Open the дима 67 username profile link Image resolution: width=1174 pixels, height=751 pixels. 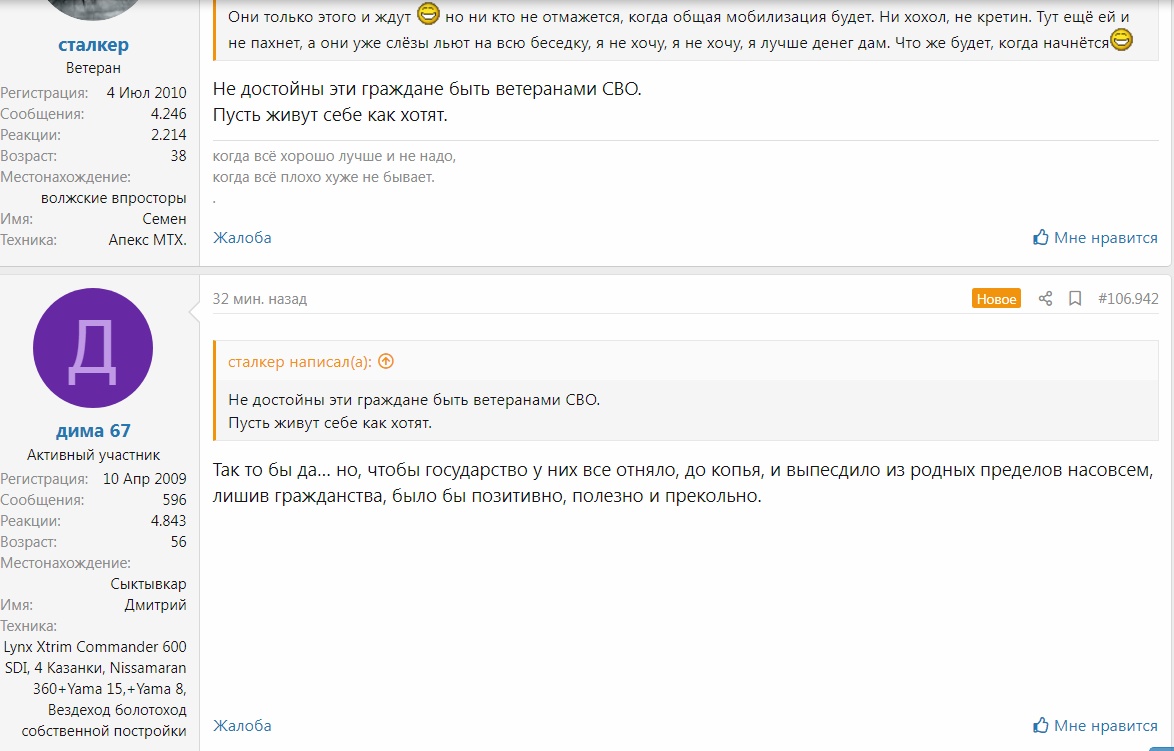[94, 431]
